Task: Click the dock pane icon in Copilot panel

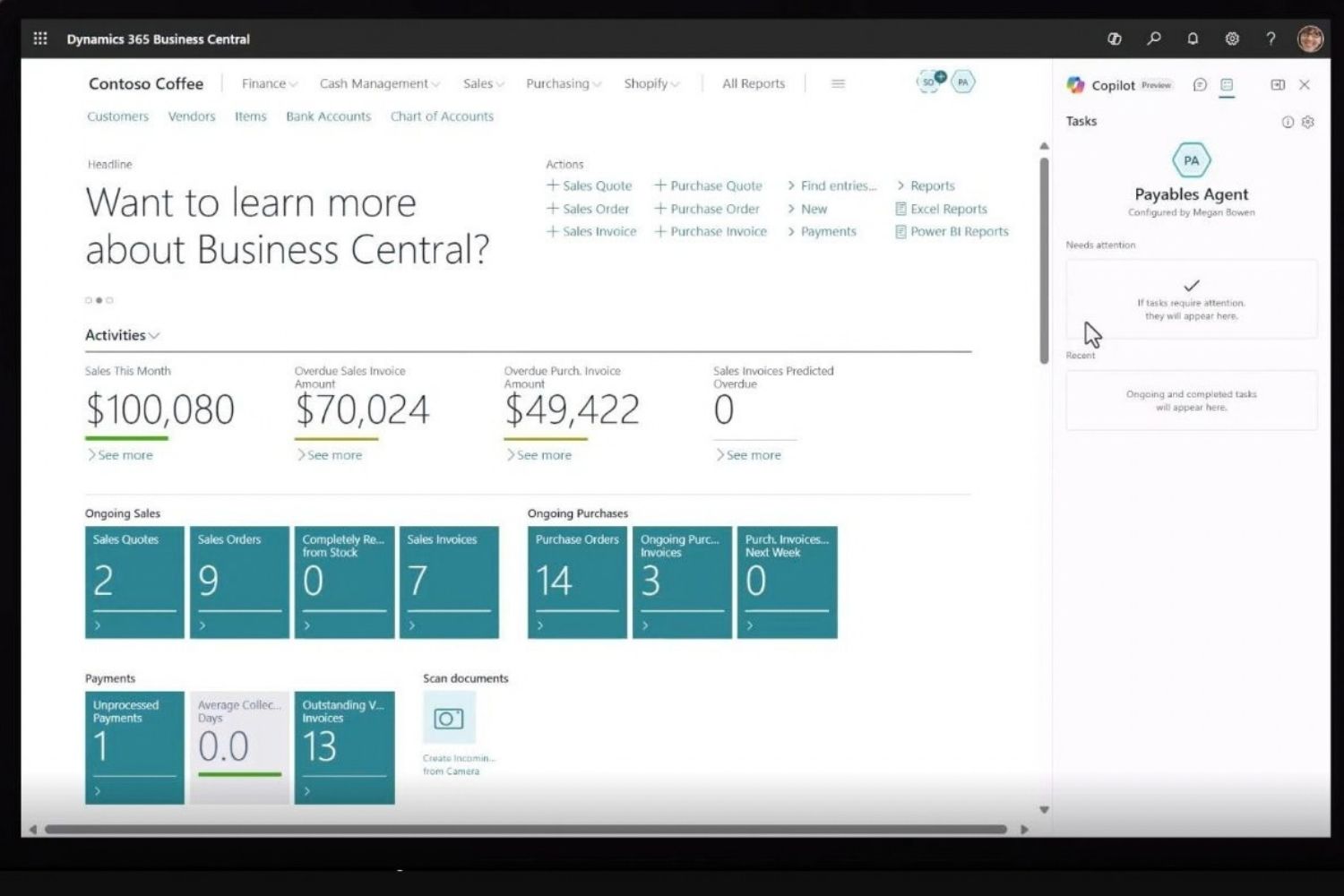Action: (x=1278, y=85)
